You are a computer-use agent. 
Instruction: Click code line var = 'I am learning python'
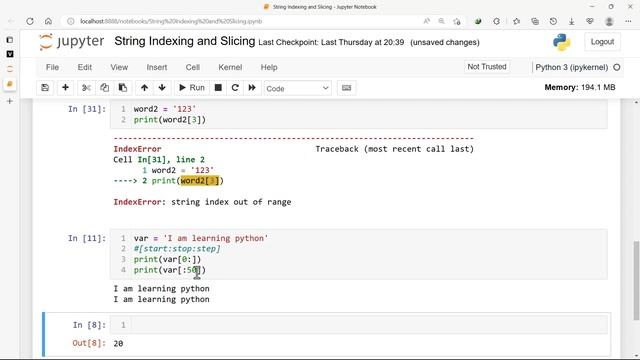click(x=201, y=238)
